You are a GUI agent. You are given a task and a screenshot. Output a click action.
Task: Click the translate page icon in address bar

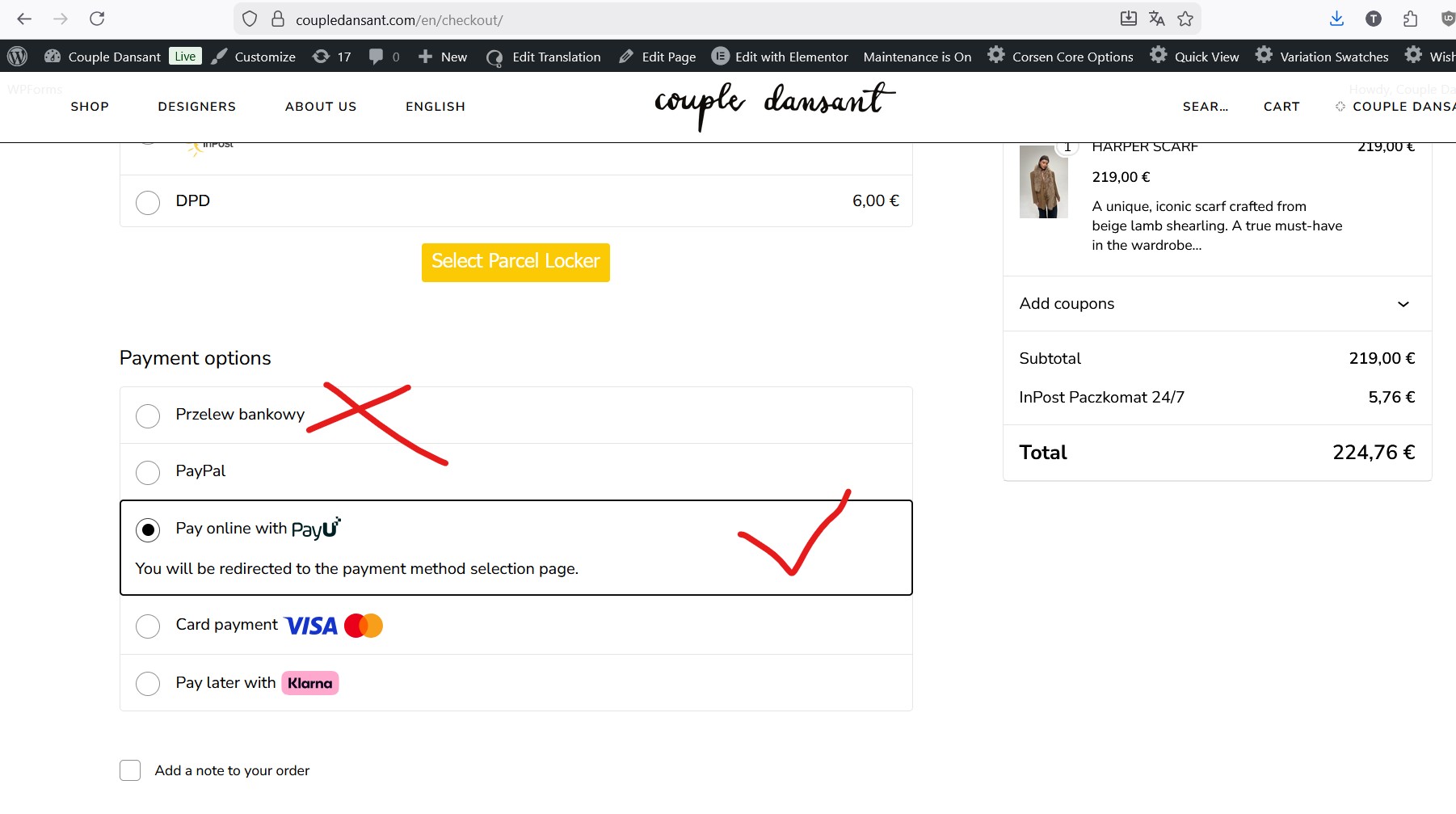(1157, 19)
